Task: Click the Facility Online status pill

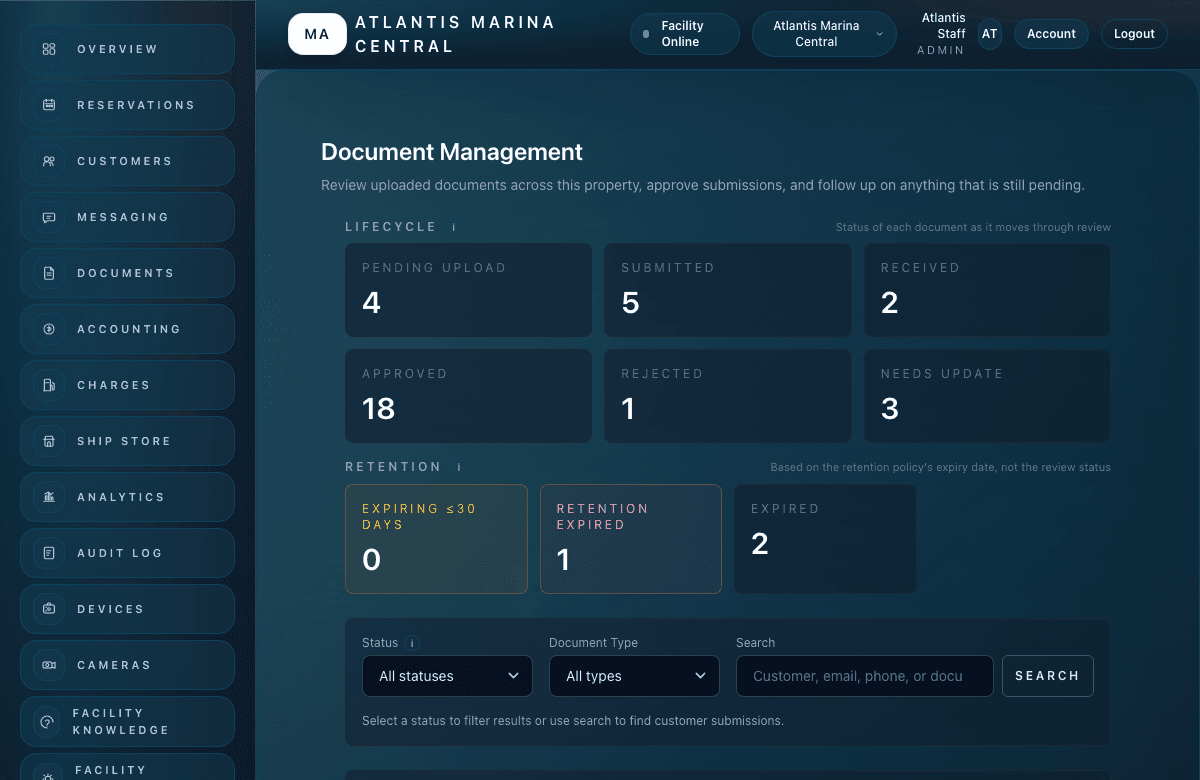Action: coord(684,34)
